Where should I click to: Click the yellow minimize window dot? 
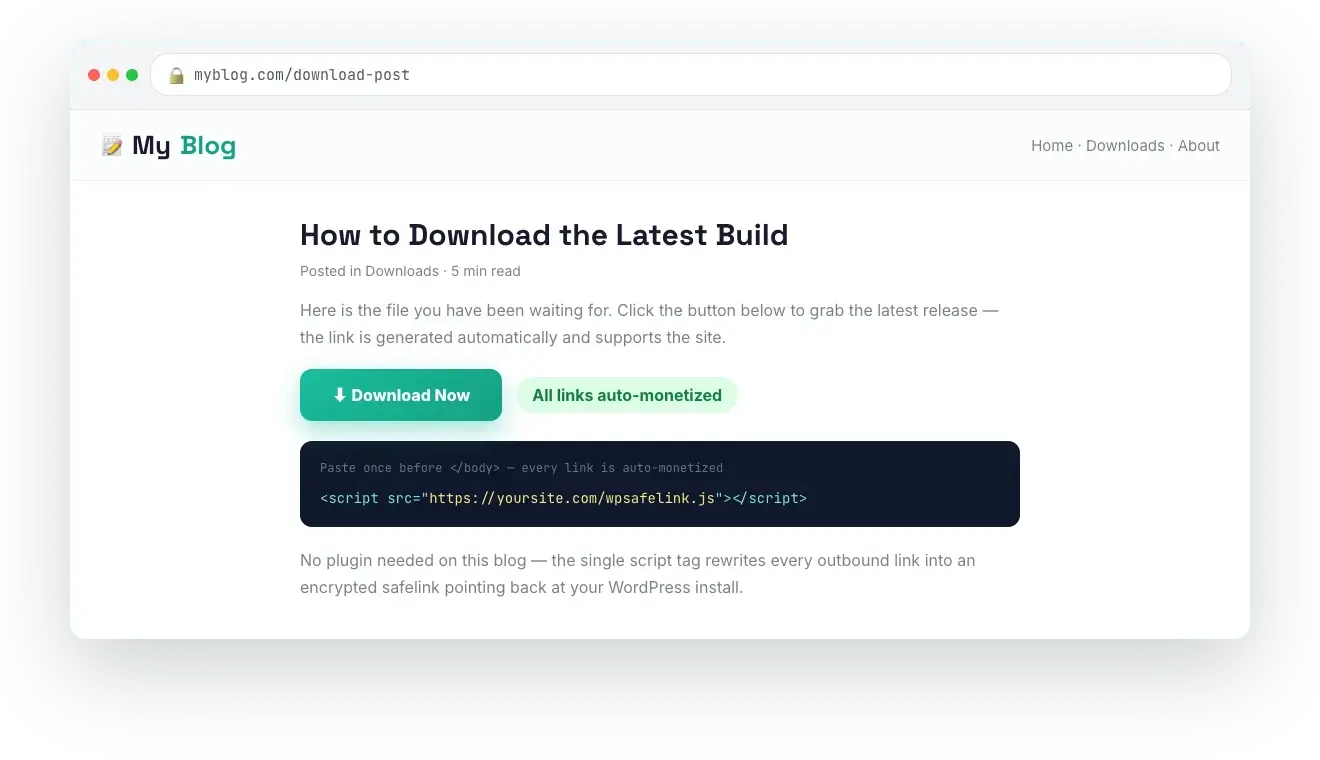(113, 75)
